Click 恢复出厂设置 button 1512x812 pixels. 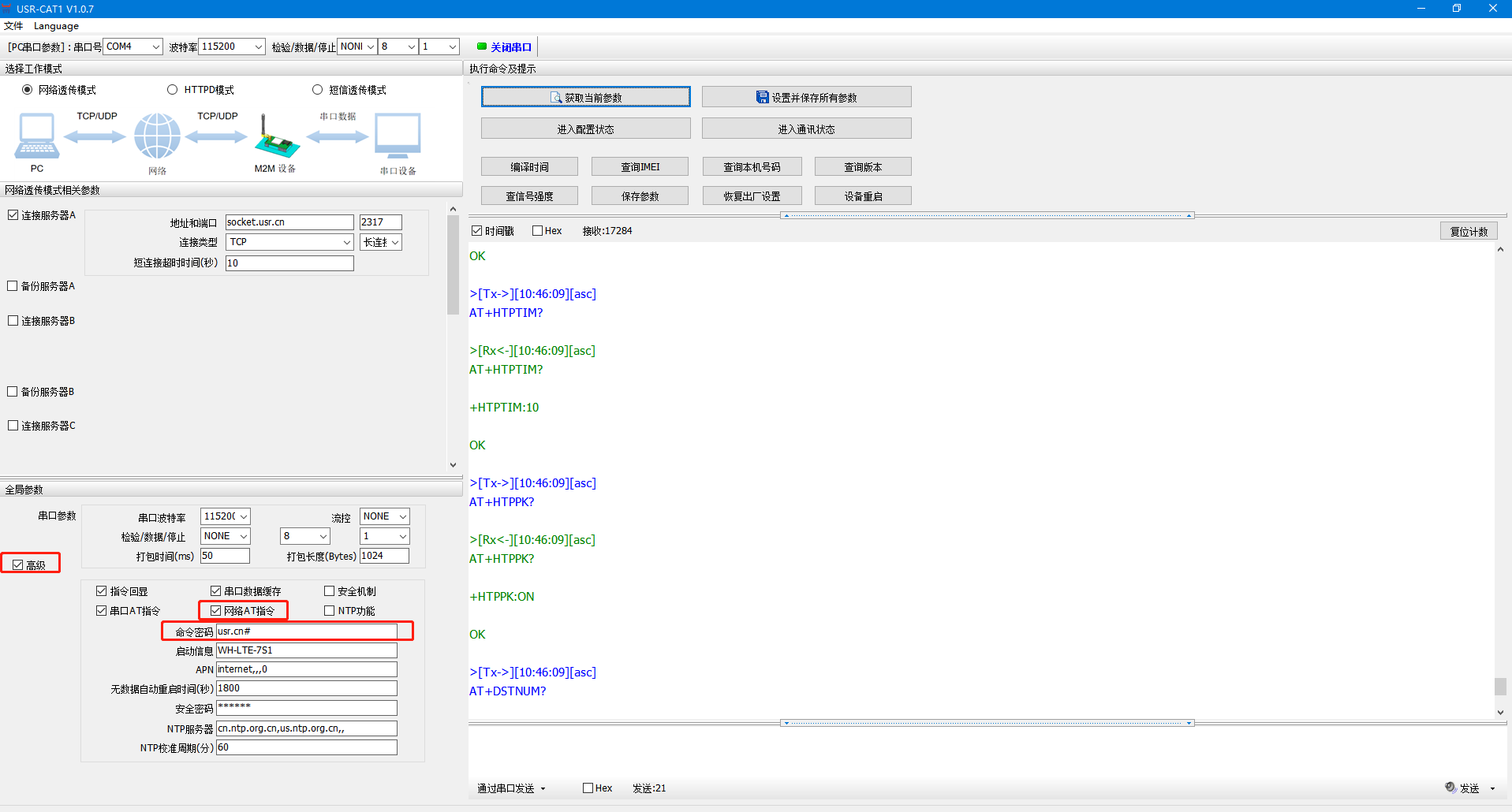point(752,196)
